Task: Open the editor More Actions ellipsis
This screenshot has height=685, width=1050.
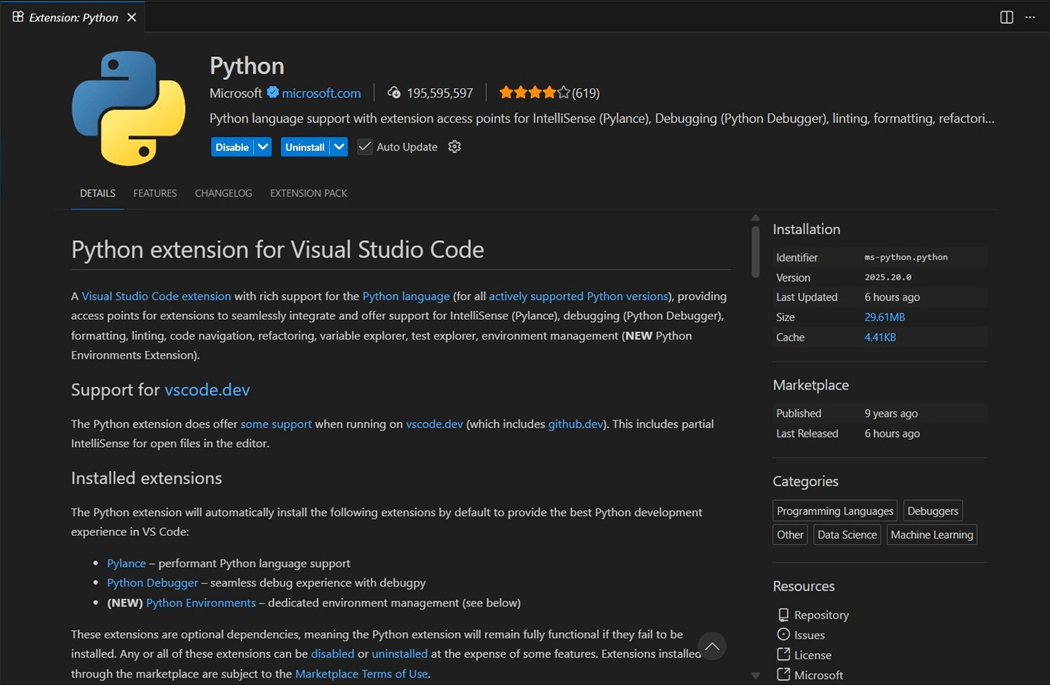Action: point(1030,17)
